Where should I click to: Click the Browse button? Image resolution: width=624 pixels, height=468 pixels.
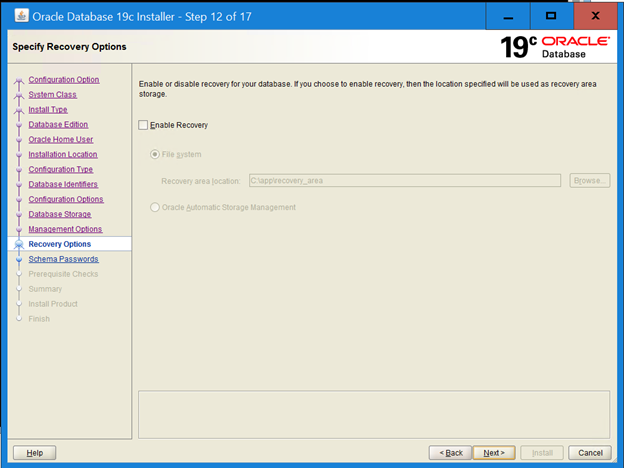[x=589, y=181]
